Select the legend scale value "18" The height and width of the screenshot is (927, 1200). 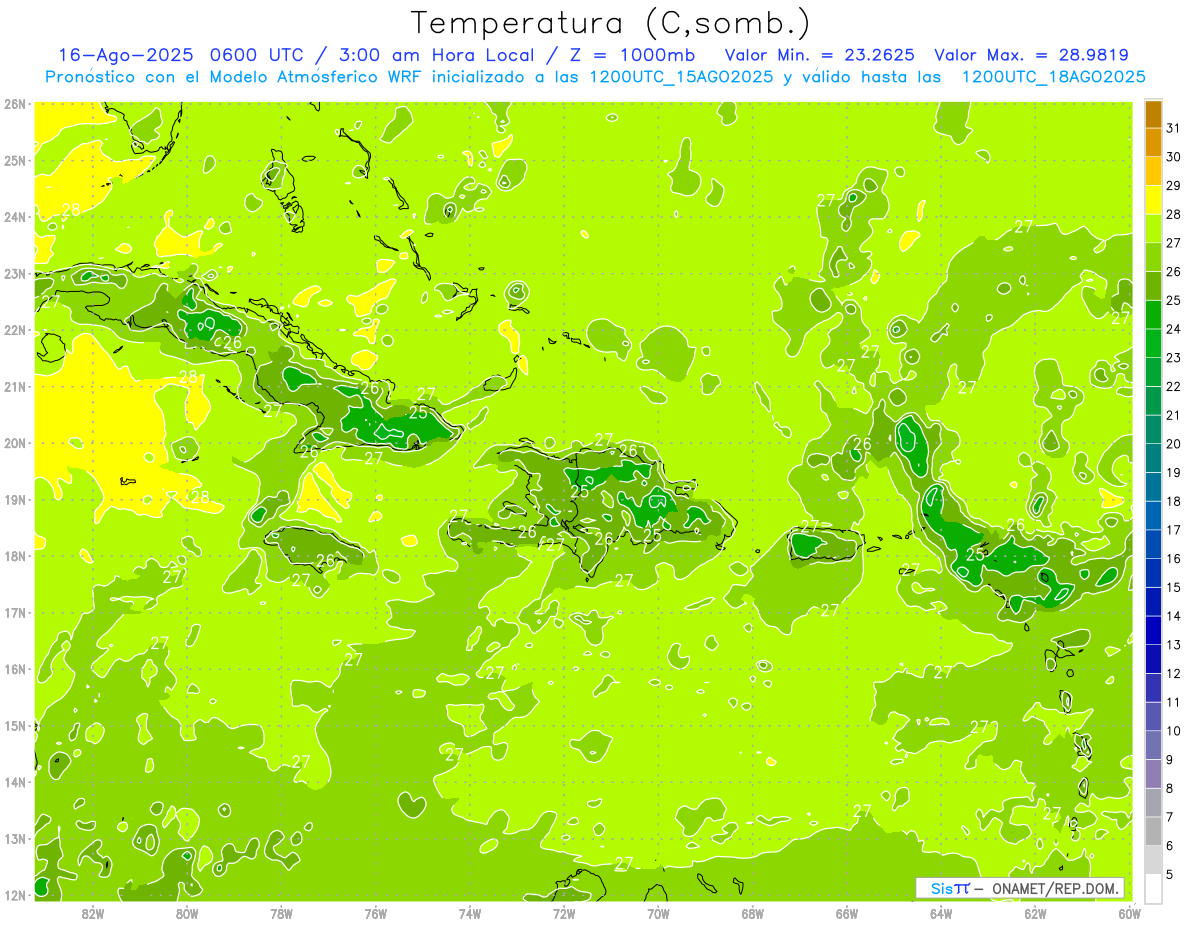[1174, 501]
